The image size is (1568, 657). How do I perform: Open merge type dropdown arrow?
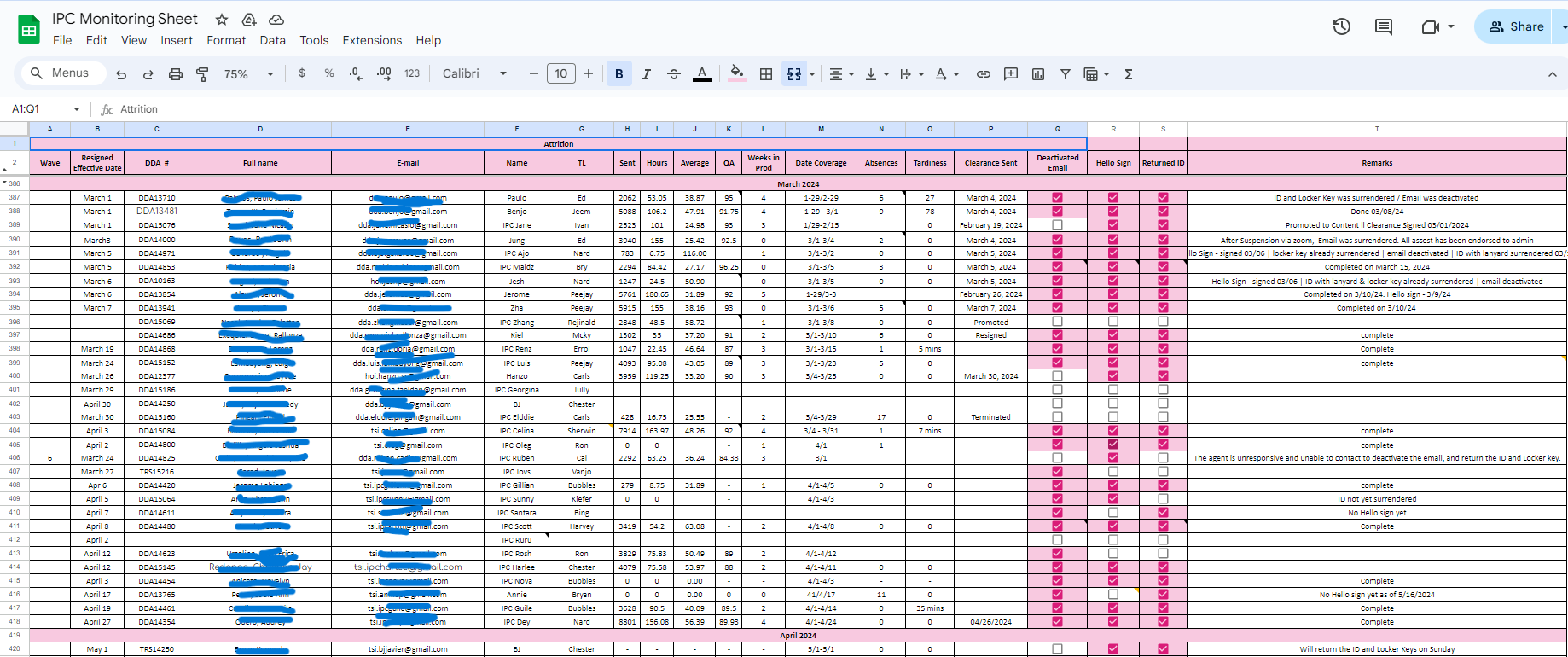point(812,74)
